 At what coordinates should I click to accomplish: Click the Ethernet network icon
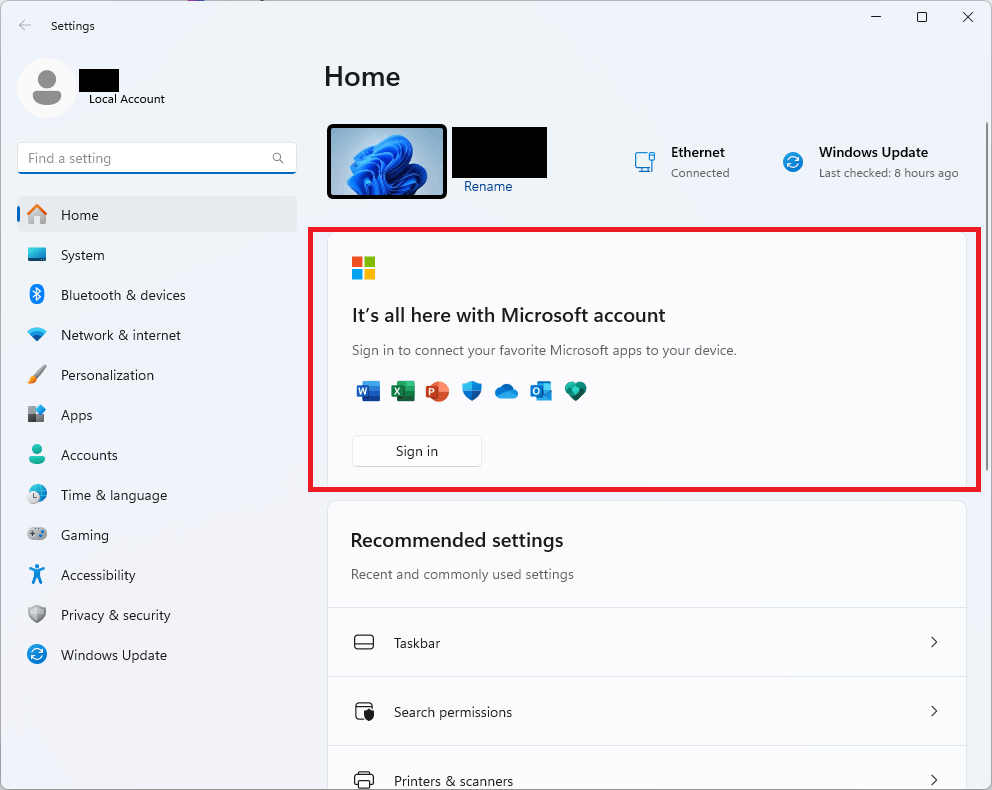tap(645, 162)
